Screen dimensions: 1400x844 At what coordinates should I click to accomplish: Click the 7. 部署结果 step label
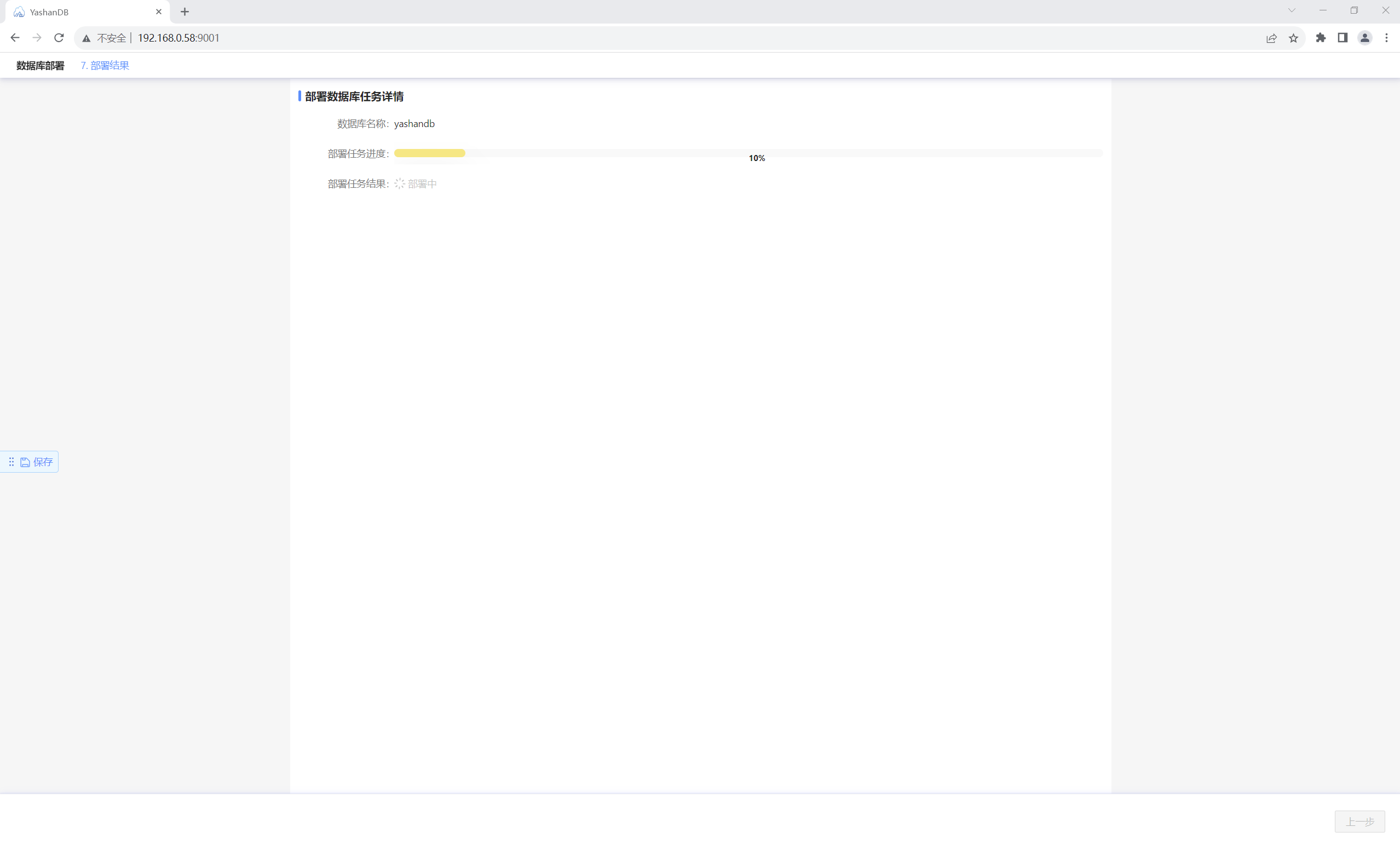(x=105, y=65)
